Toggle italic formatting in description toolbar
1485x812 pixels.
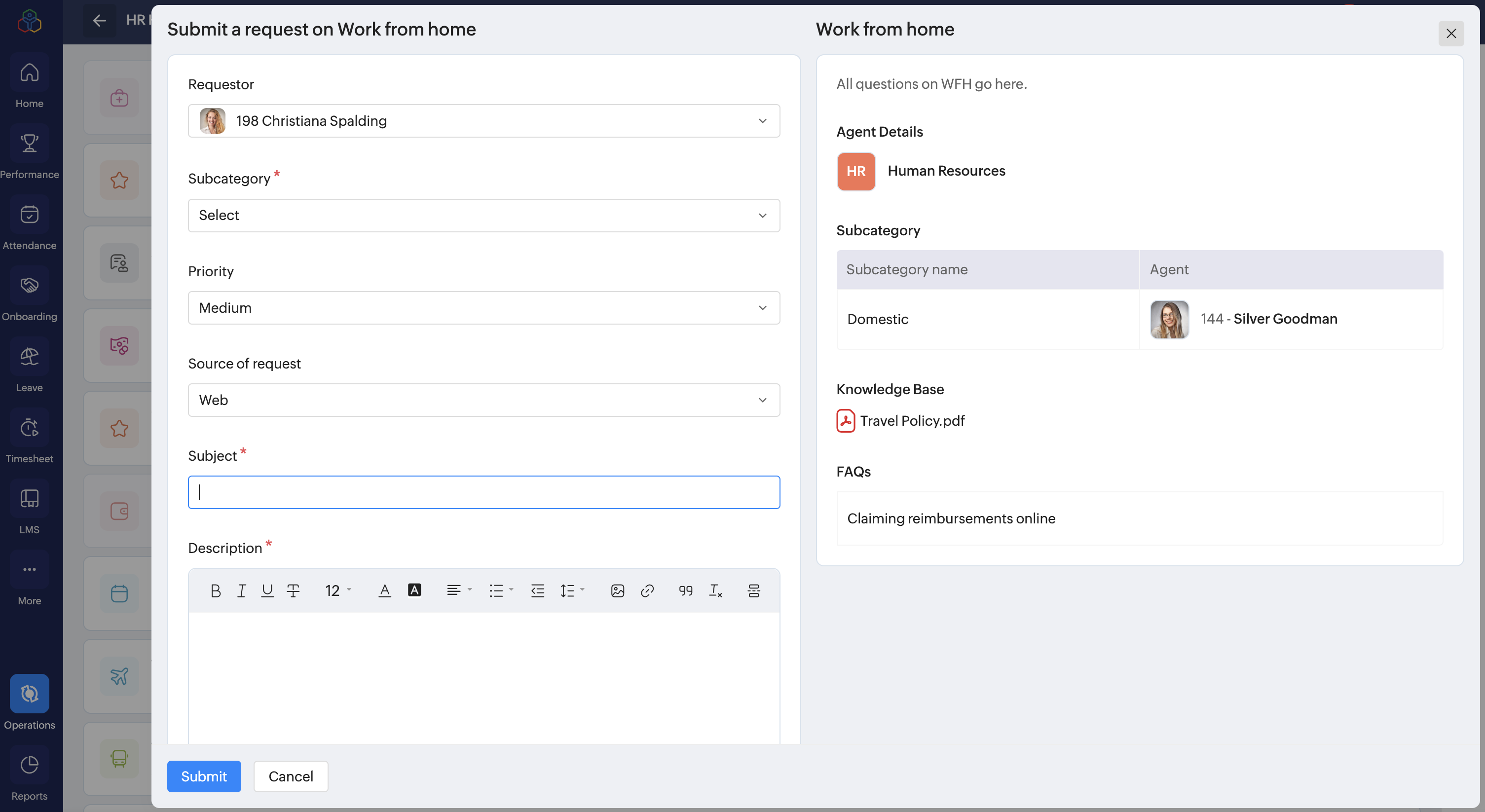click(x=242, y=590)
